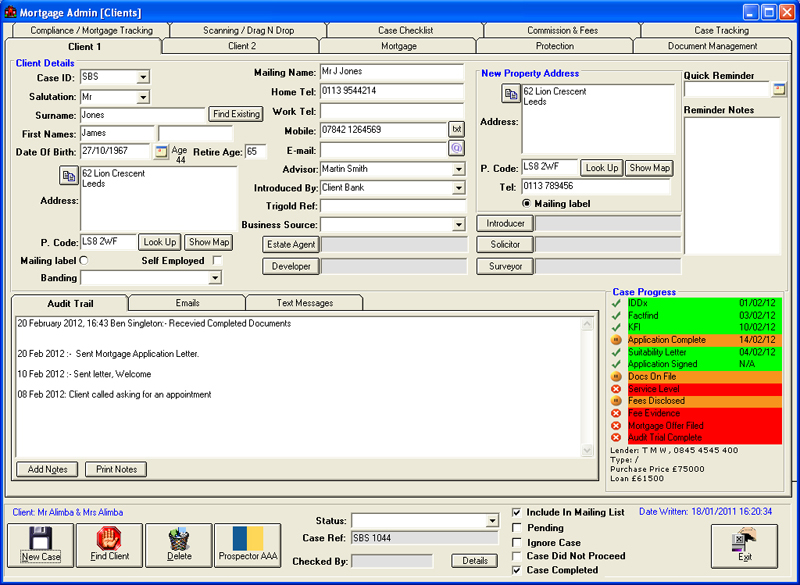This screenshot has width=800, height=585.
Task: Click the Estate Agent button
Action: click(291, 244)
